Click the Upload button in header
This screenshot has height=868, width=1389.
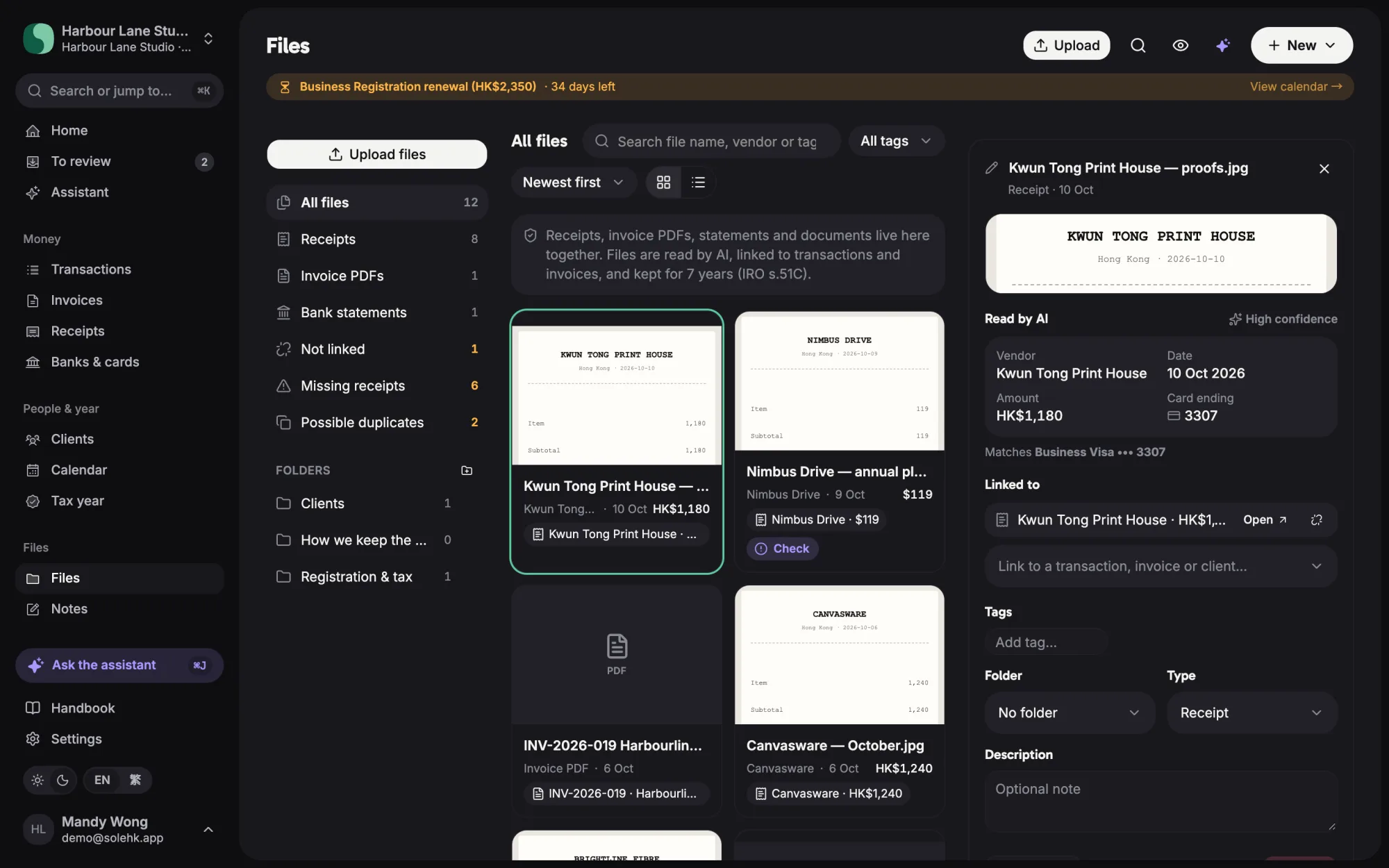coord(1066,45)
